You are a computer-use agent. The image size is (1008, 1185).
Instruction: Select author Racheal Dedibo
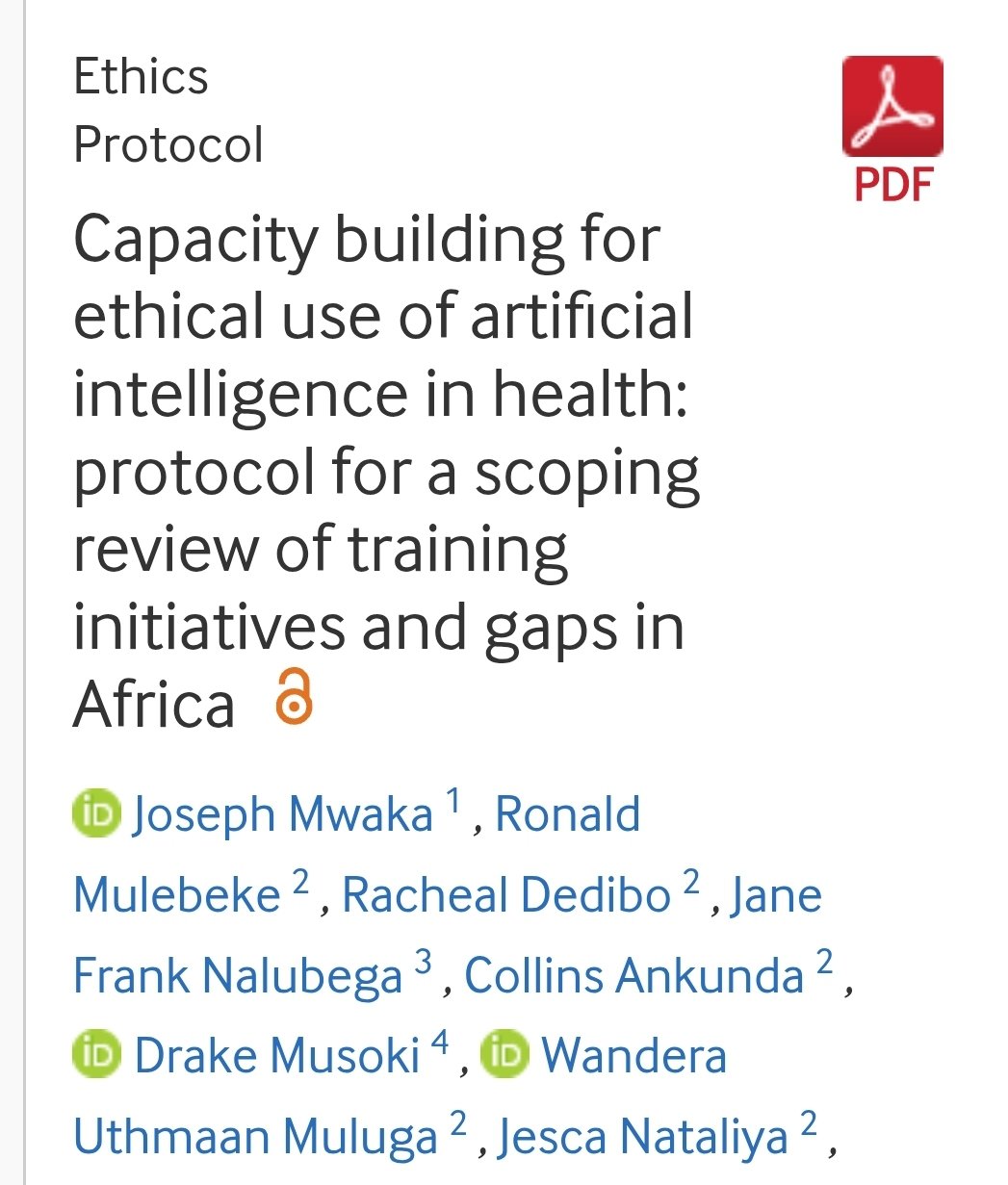506,895
